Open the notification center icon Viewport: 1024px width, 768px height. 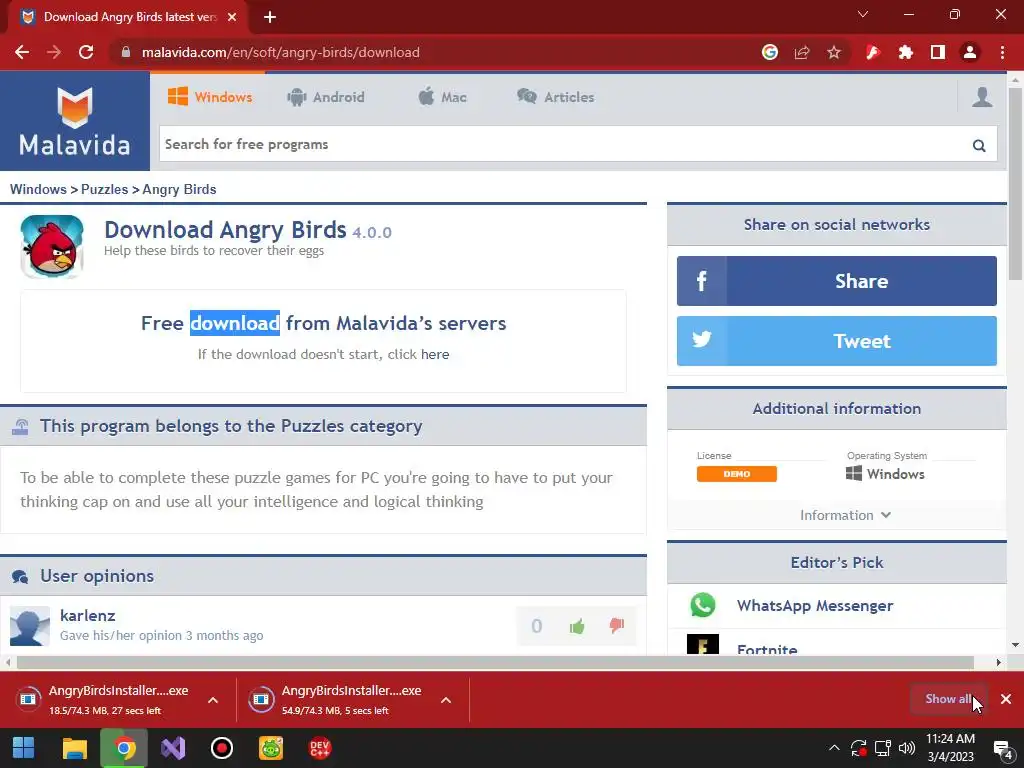click(1002, 748)
